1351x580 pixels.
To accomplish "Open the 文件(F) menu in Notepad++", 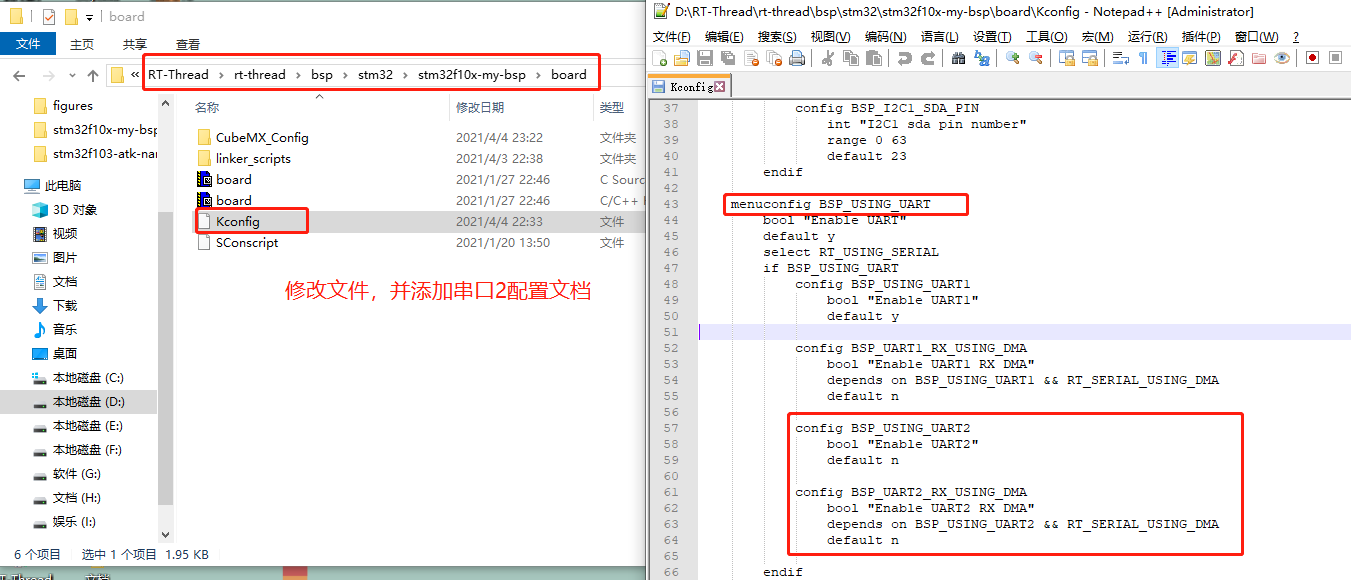I will (671, 37).
